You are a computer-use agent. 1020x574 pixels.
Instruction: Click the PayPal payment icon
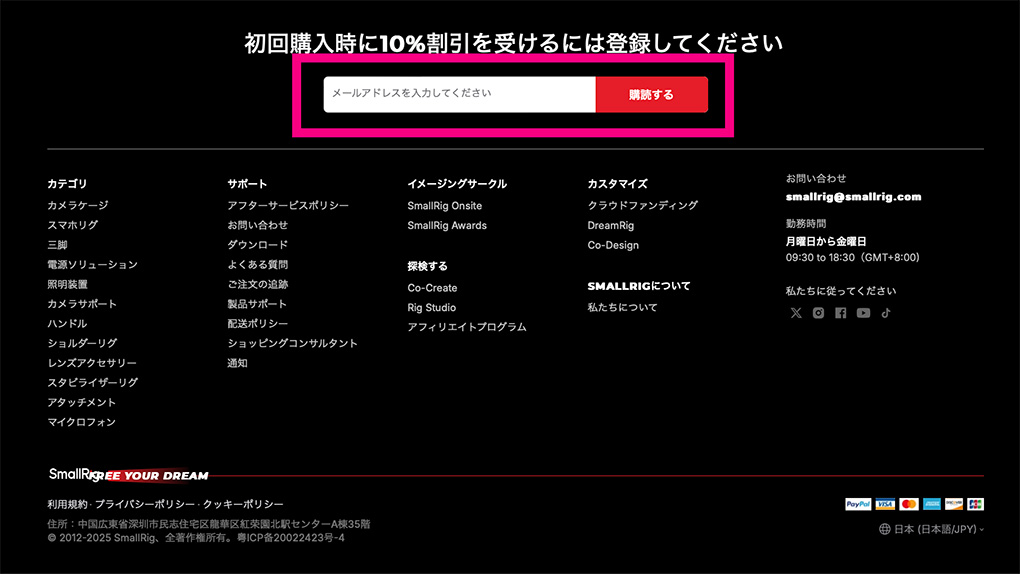[858, 504]
